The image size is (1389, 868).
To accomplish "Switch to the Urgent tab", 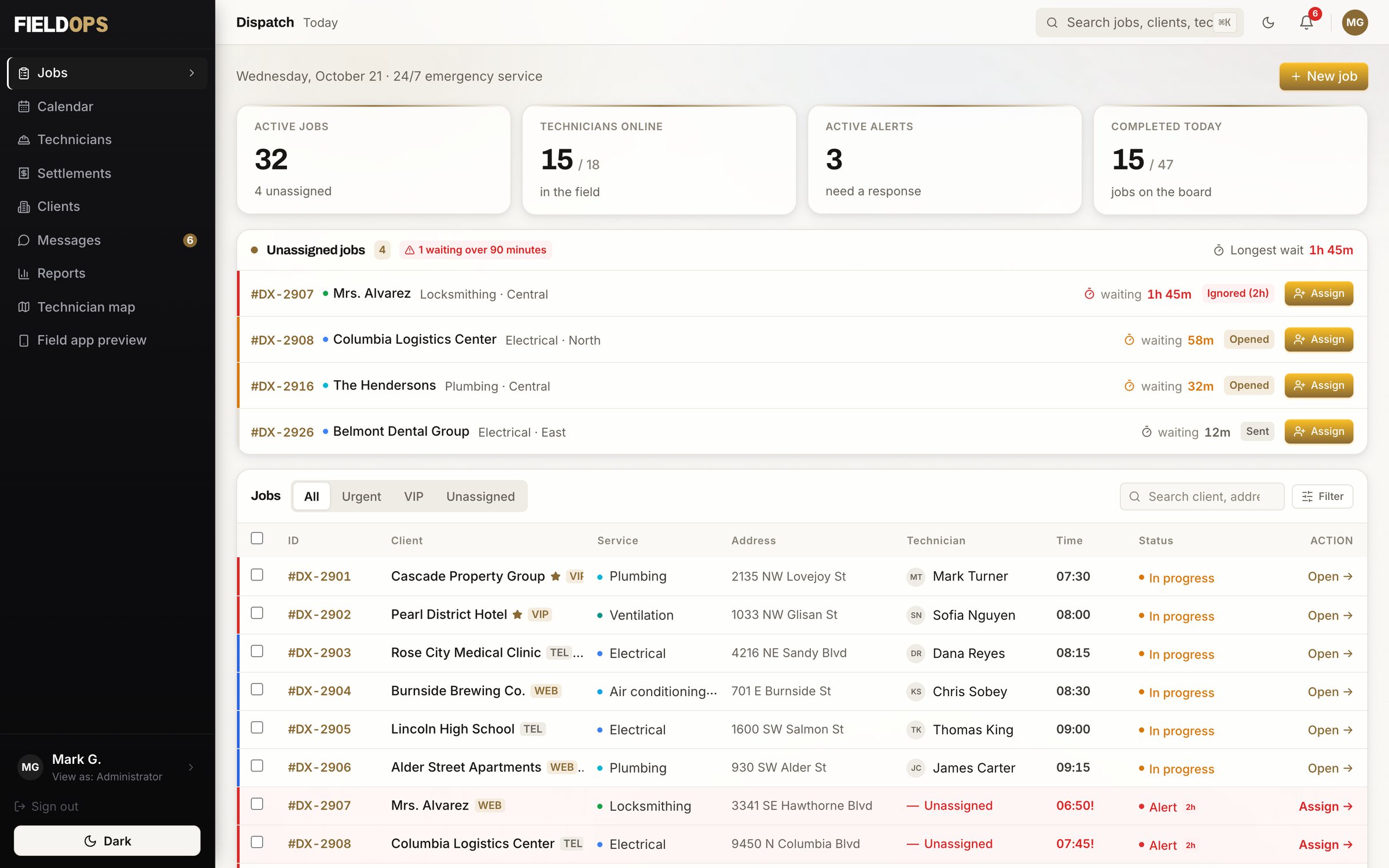I will point(361,496).
